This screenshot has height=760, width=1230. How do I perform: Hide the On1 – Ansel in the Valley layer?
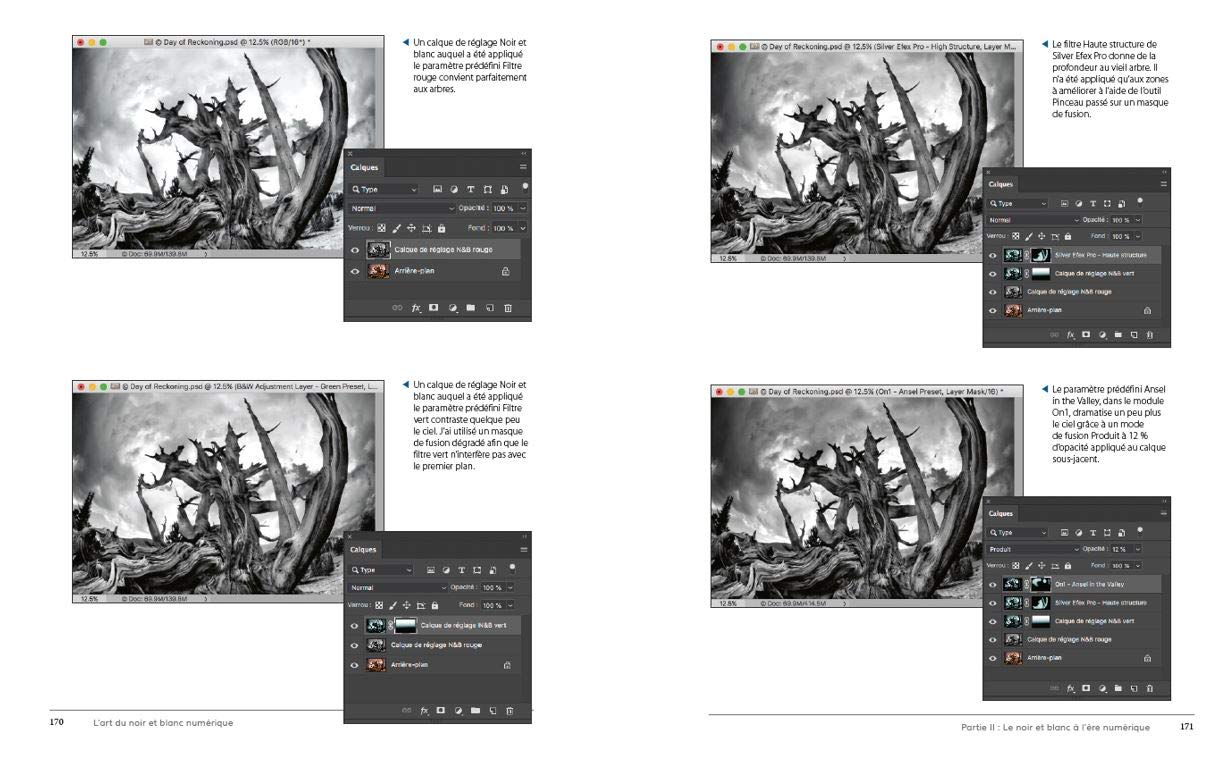(993, 584)
